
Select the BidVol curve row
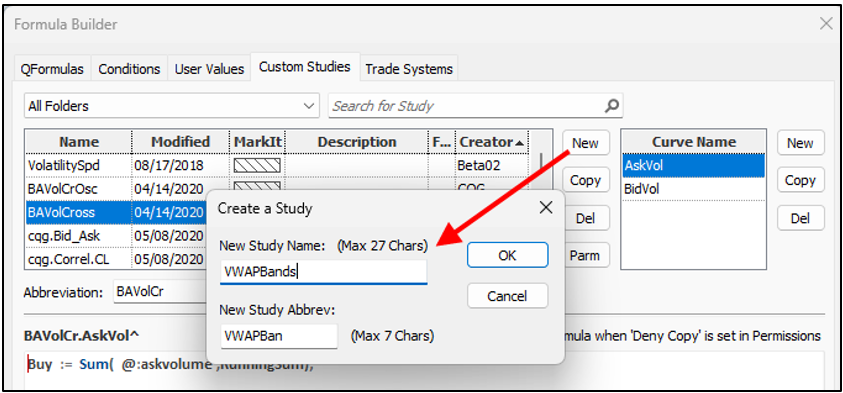694,189
